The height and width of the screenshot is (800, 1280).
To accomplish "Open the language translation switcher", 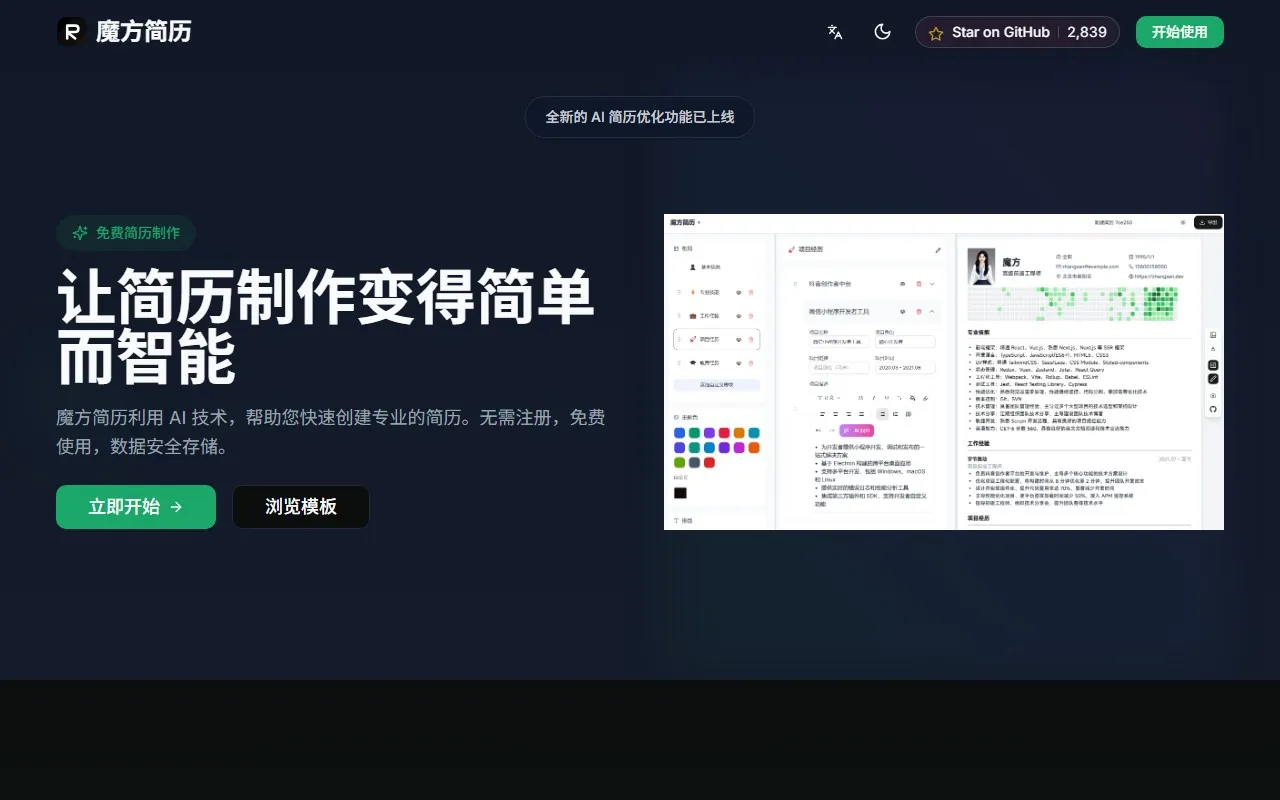I will coord(835,32).
